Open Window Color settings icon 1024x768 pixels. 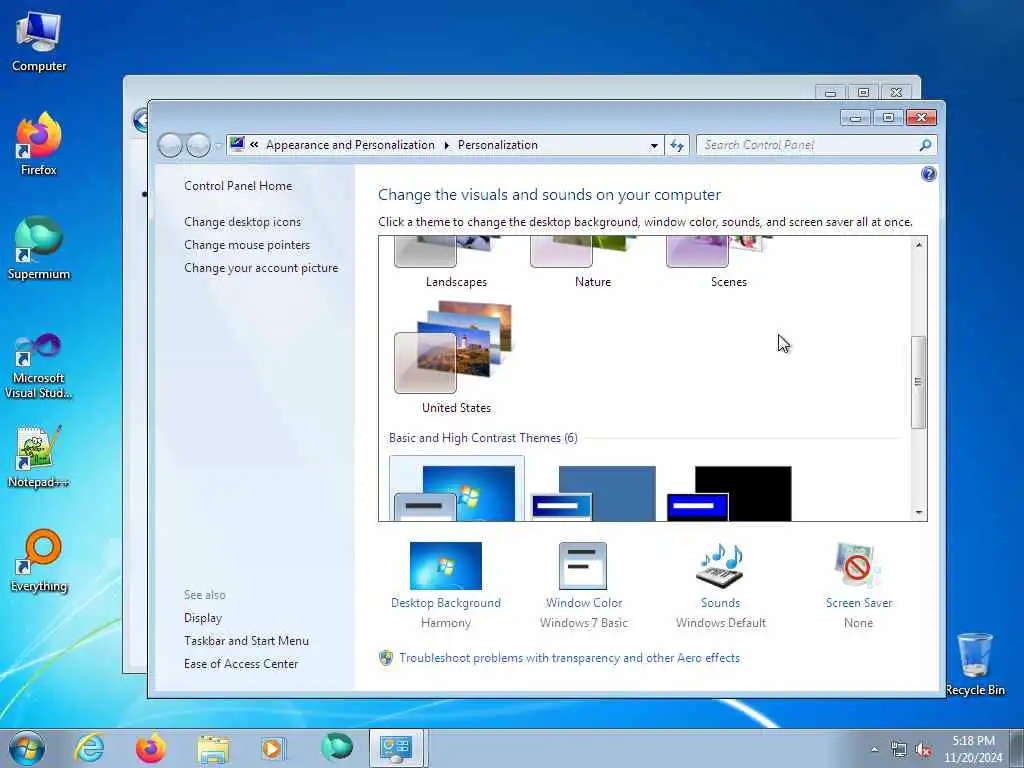click(x=583, y=566)
